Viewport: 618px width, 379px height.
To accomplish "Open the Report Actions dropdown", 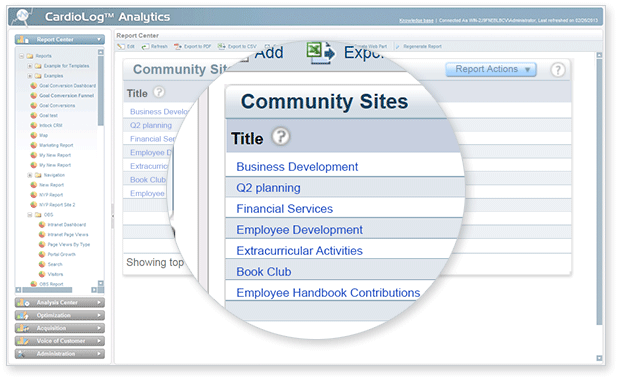I will tap(491, 69).
